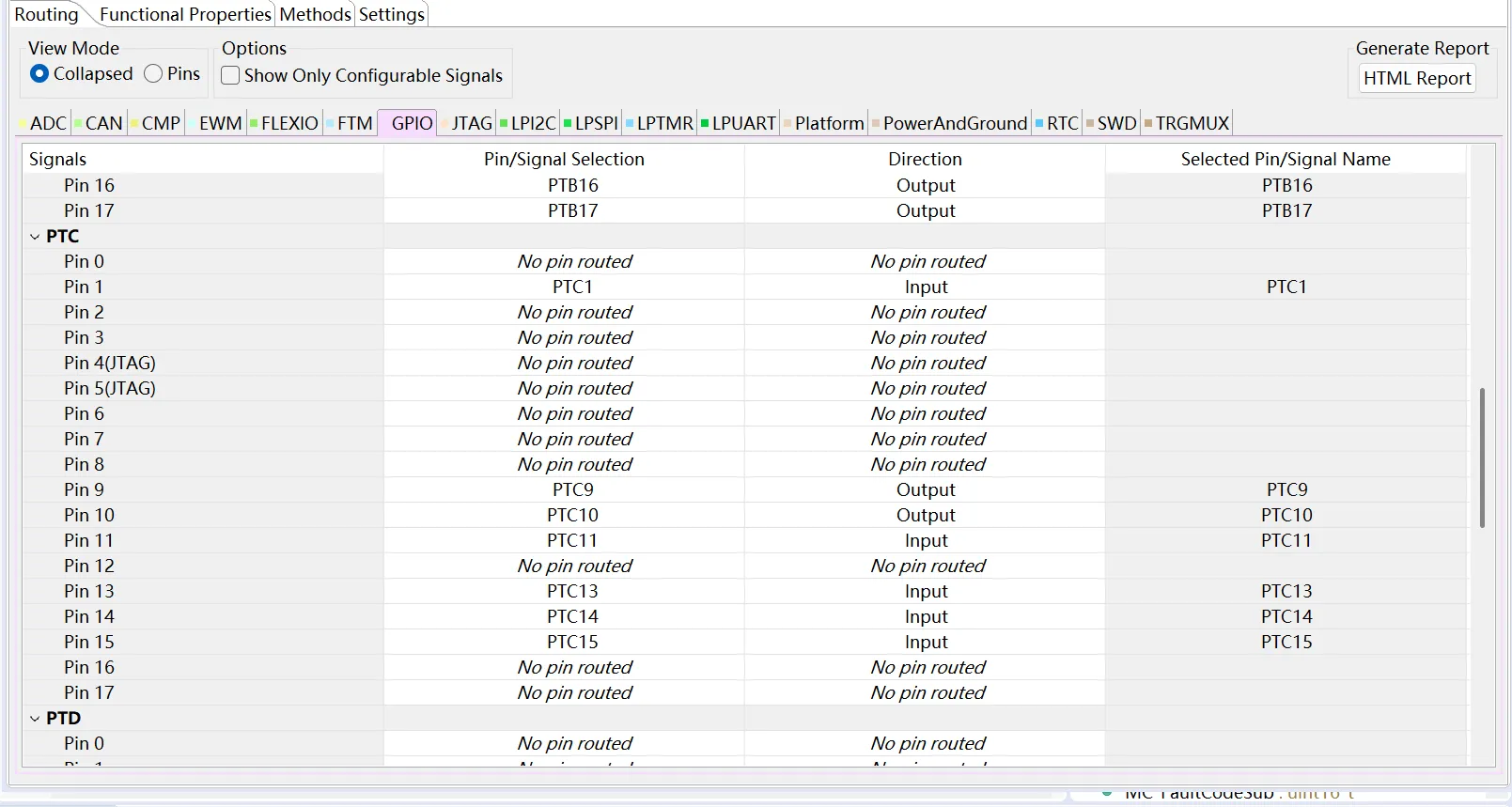
Task: Open PTC Pin 12 pin selection cell
Action: (564, 566)
